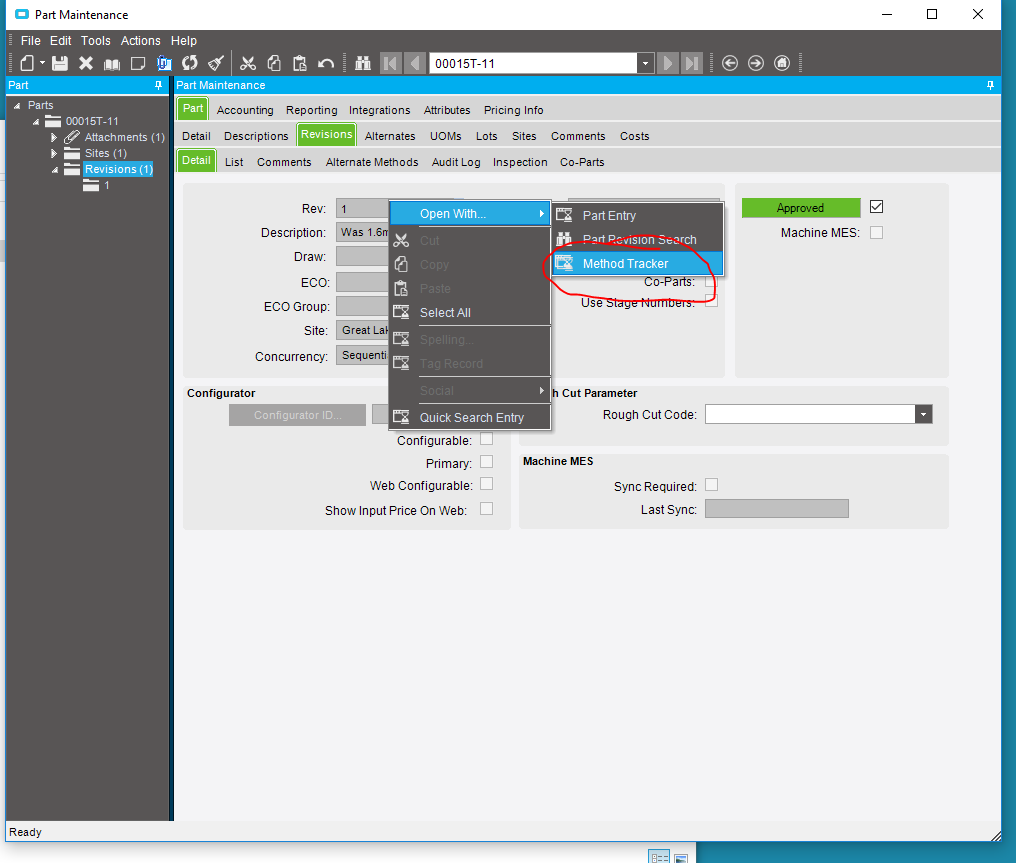Click the circled home icon

pyautogui.click(x=782, y=63)
